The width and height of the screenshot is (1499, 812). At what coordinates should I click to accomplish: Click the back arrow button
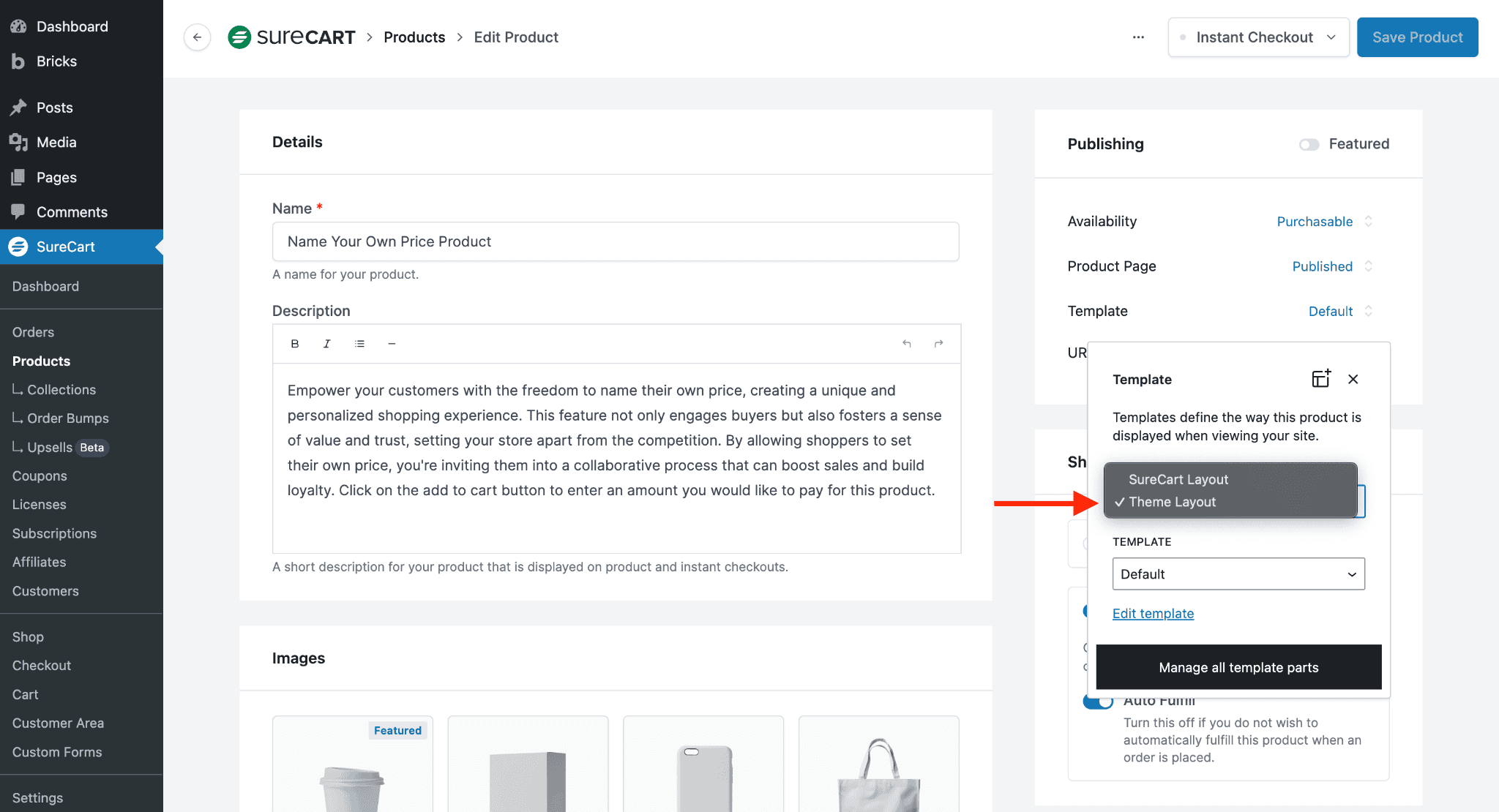(x=197, y=37)
